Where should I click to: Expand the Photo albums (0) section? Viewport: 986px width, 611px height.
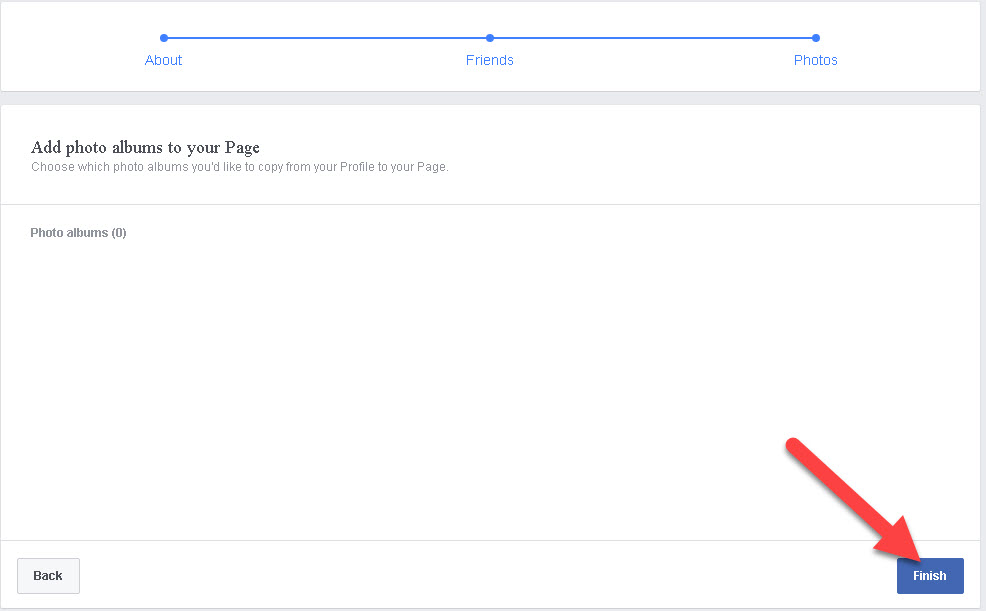pyautogui.click(x=78, y=232)
